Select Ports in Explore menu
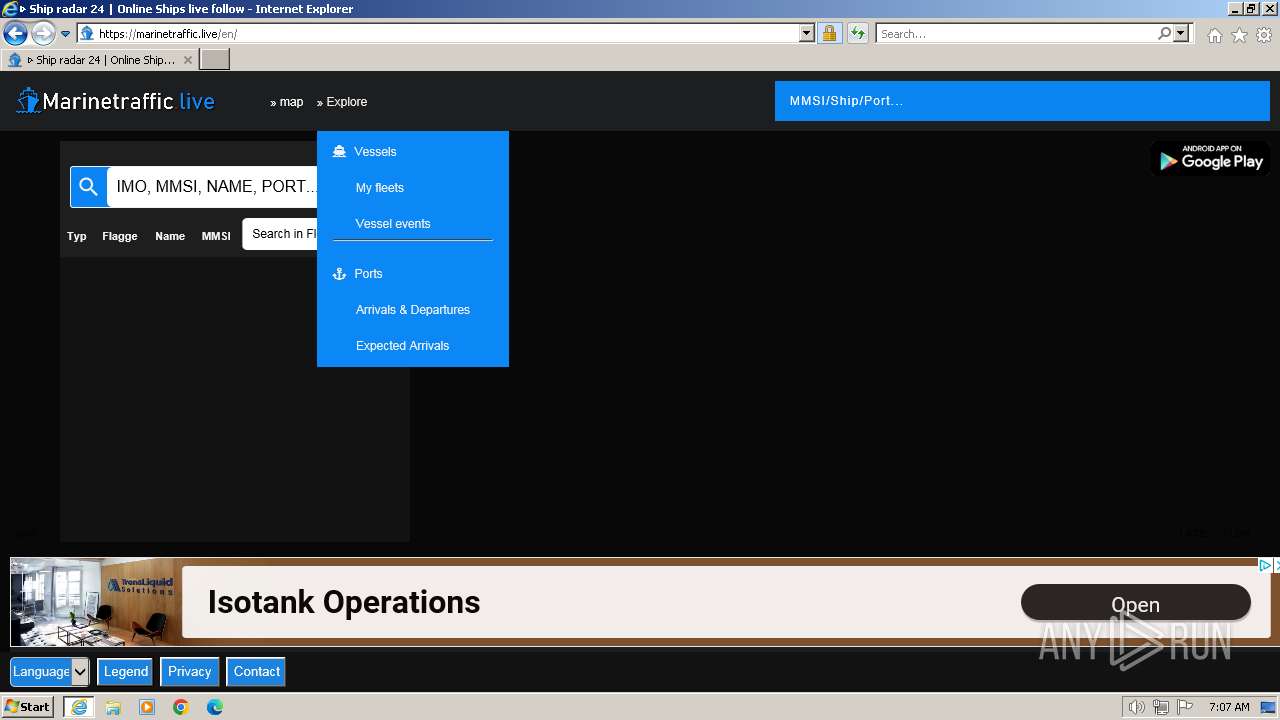 pyautogui.click(x=368, y=274)
